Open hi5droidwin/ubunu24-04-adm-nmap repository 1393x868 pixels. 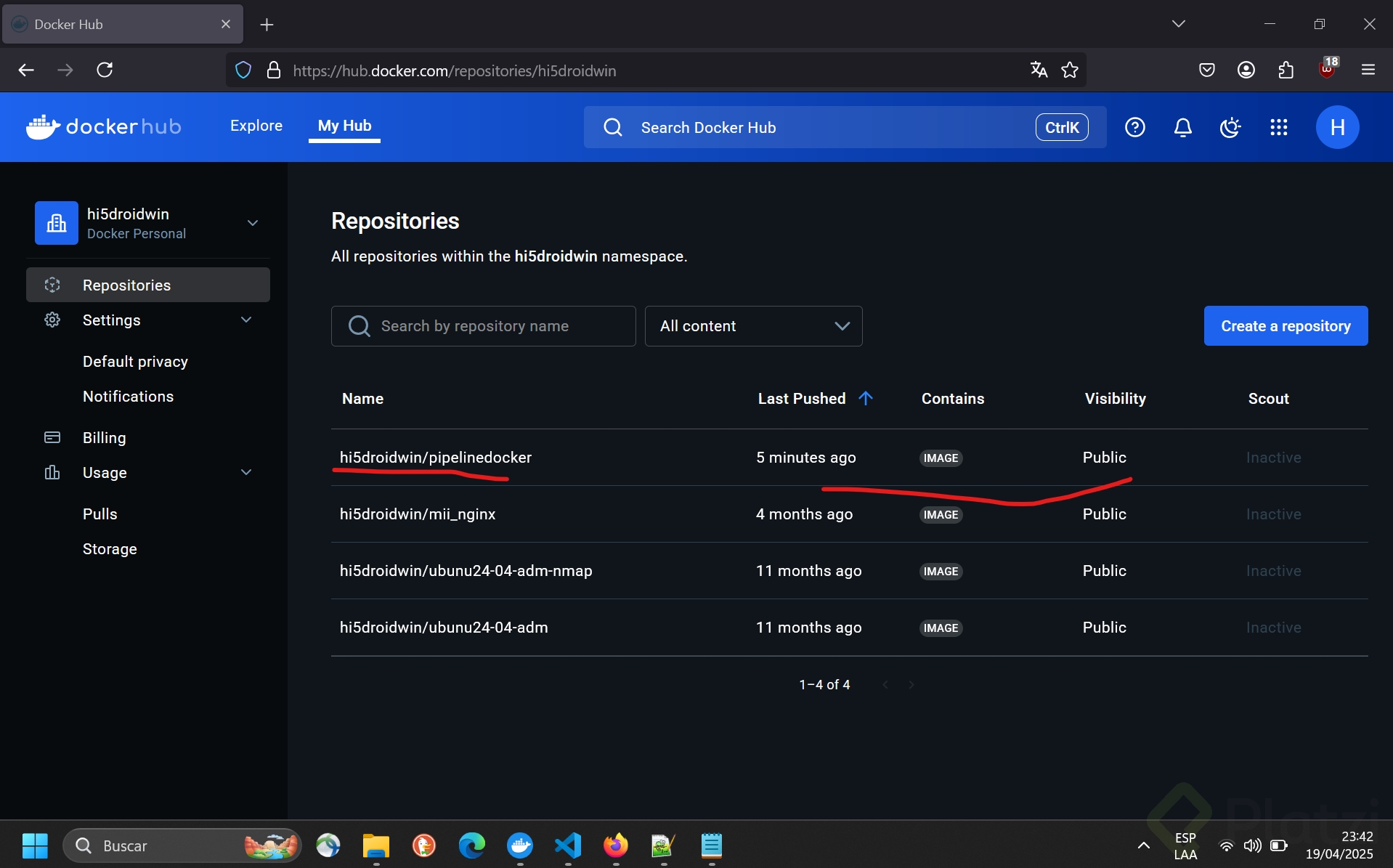[x=466, y=571]
